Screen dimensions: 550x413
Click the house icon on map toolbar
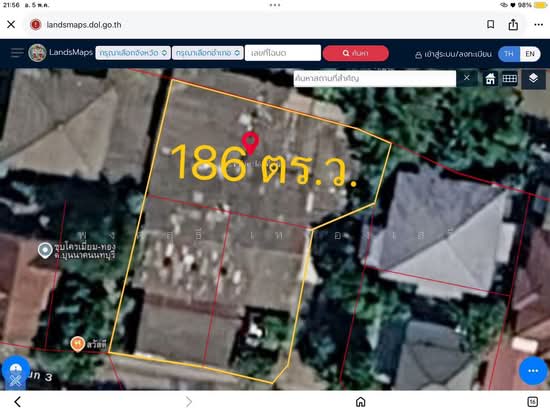pyautogui.click(x=490, y=79)
